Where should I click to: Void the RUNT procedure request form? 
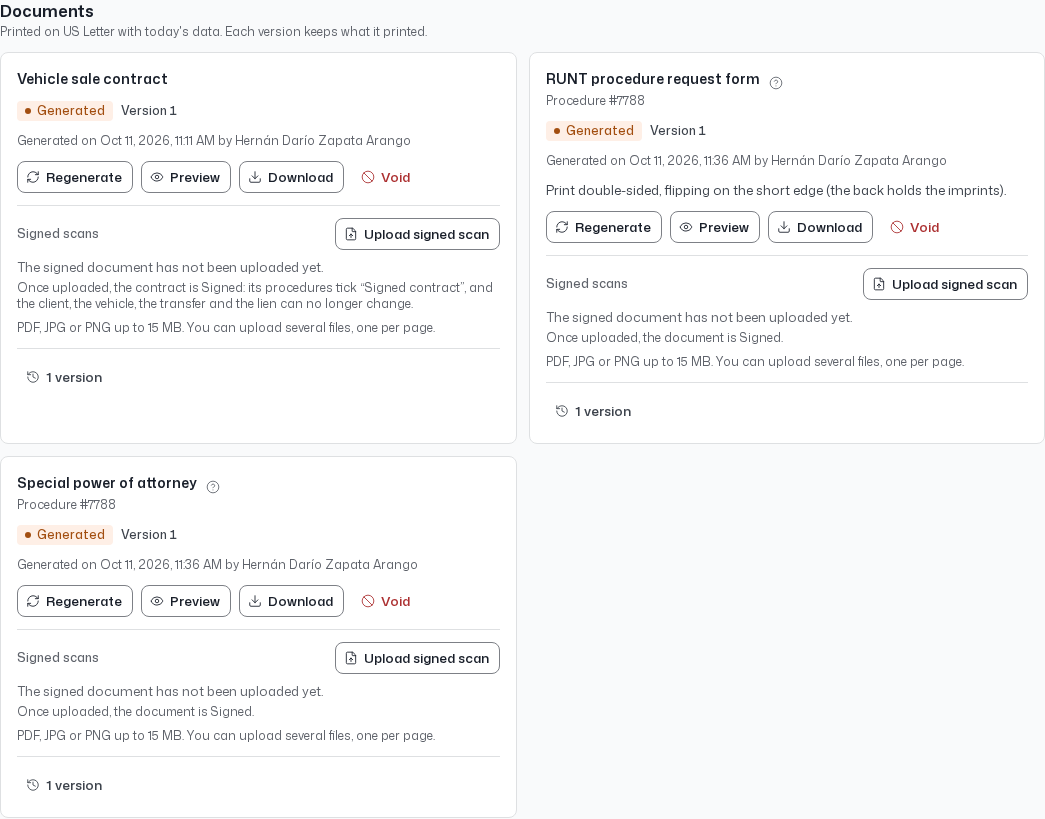coord(915,227)
